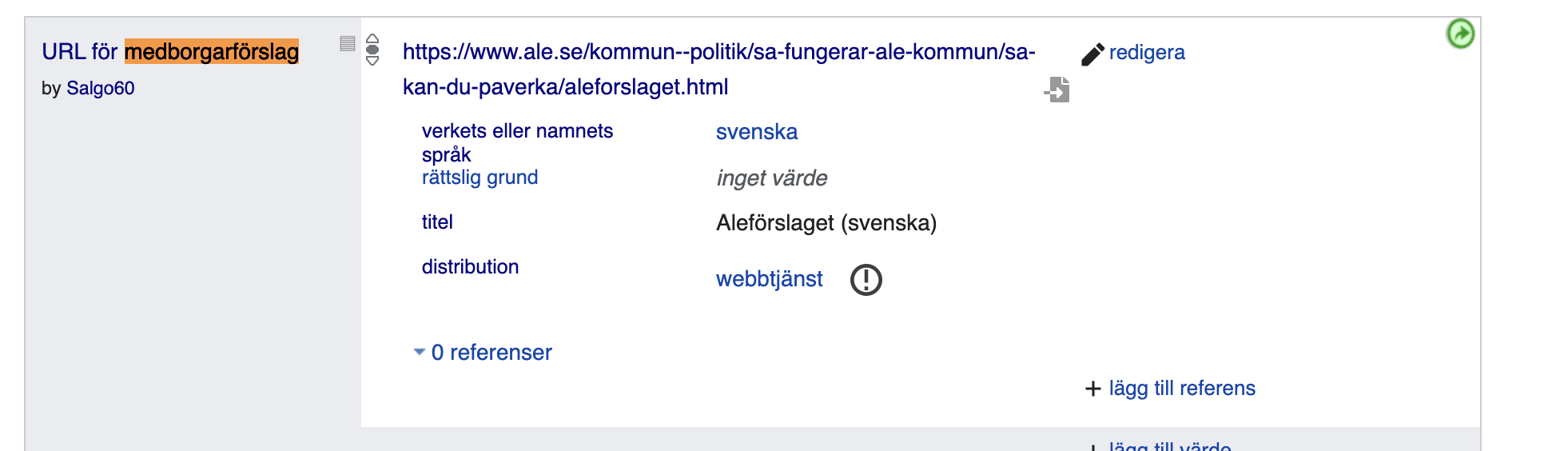The image size is (1568, 451).
Task: Open the statement rank selector icon
Action: [x=372, y=50]
